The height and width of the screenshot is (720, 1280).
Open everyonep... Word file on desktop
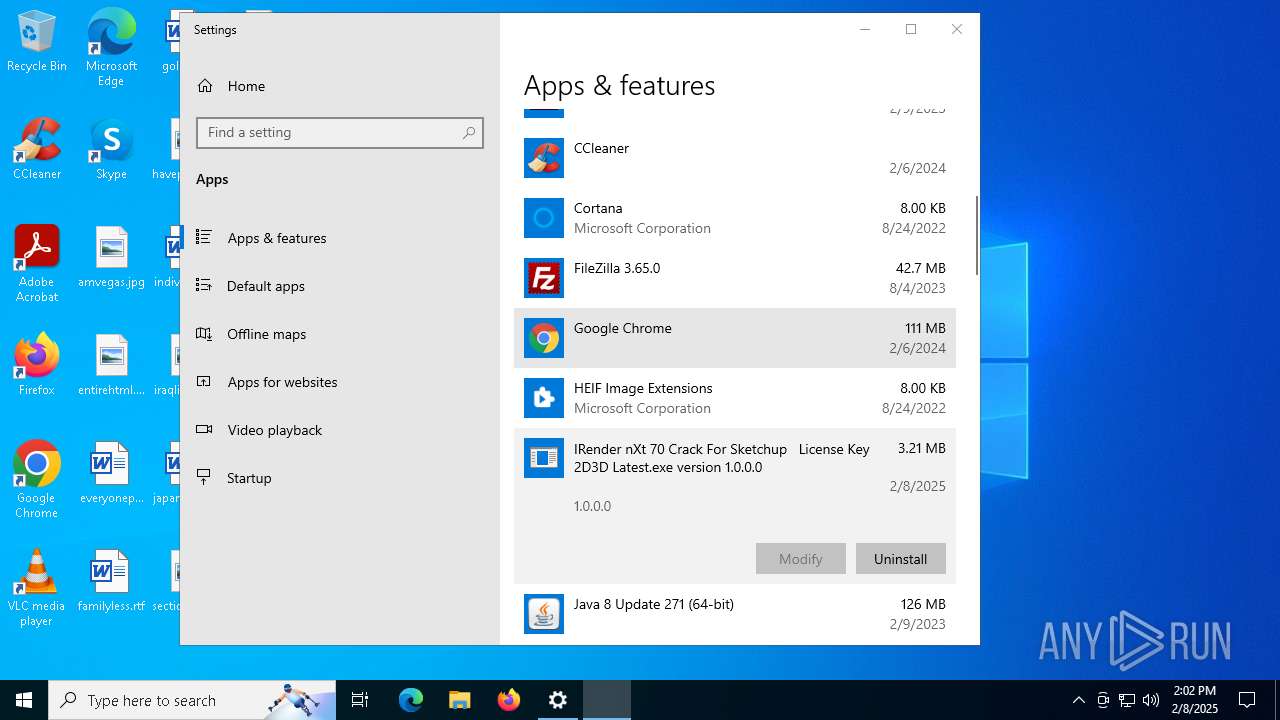click(x=111, y=473)
